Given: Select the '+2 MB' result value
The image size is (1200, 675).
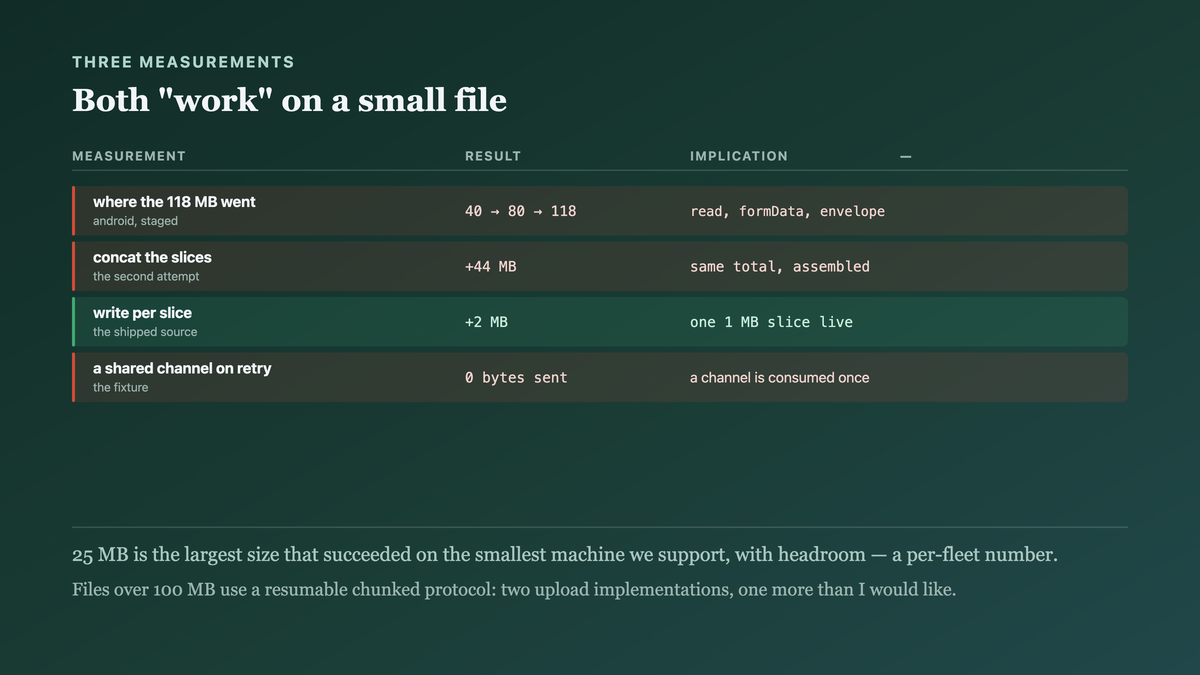Looking at the screenshot, I should pyautogui.click(x=486, y=322).
